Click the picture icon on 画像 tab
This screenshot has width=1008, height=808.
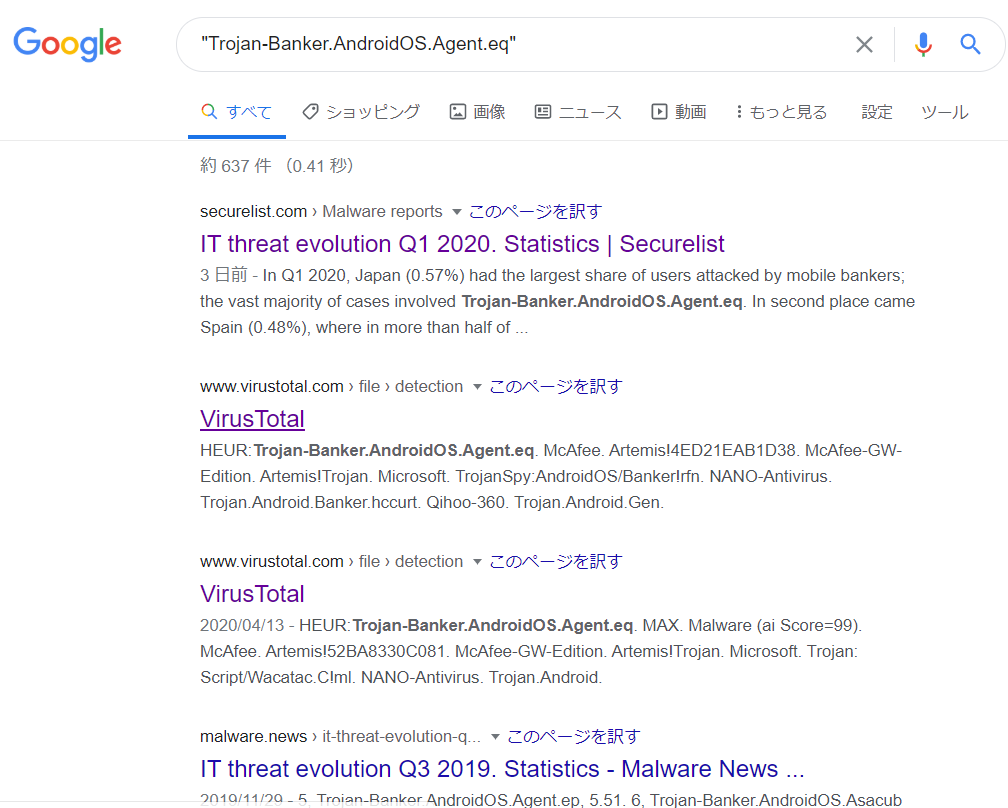(x=458, y=112)
